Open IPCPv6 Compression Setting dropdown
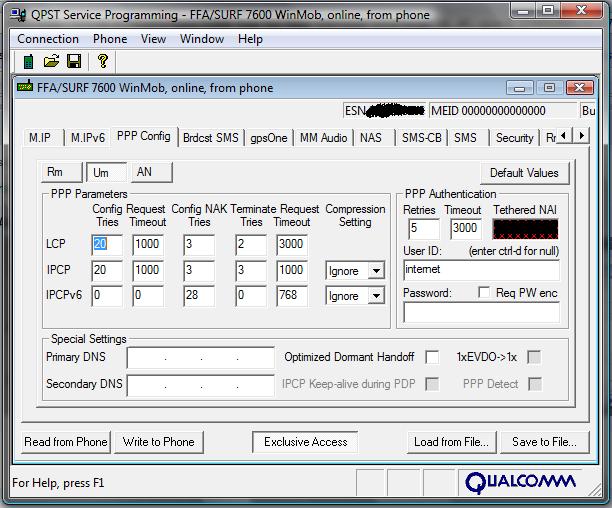 pyautogui.click(x=376, y=296)
